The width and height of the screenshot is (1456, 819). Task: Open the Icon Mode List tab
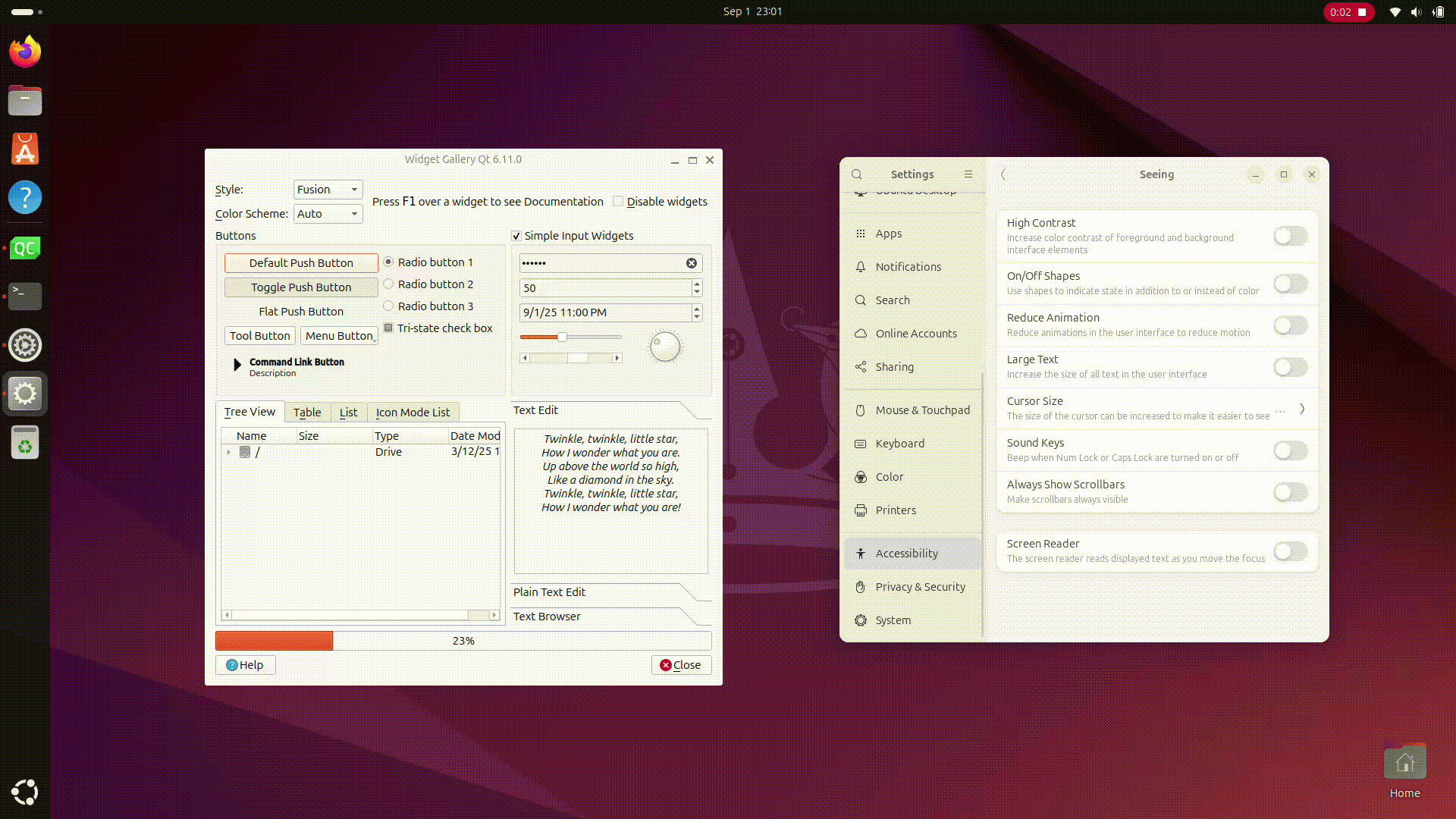(413, 412)
